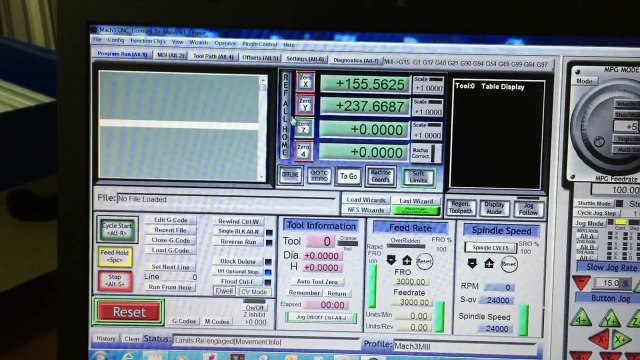The height and width of the screenshot is (360, 640).
Task: Open the Config menu
Action: (116, 40)
